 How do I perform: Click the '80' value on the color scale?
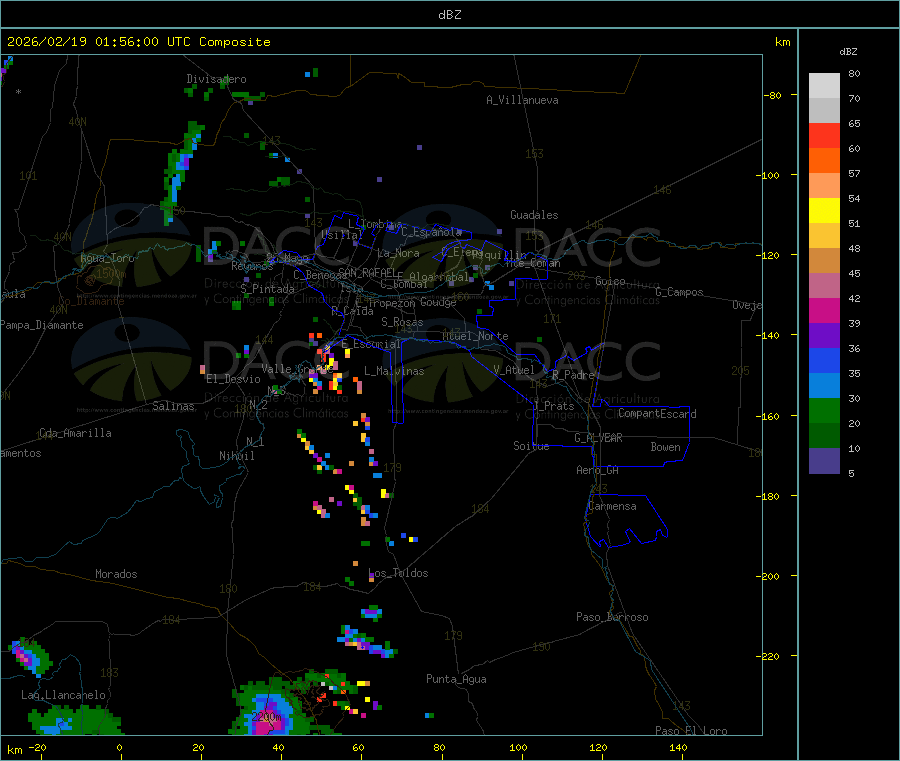click(x=854, y=73)
